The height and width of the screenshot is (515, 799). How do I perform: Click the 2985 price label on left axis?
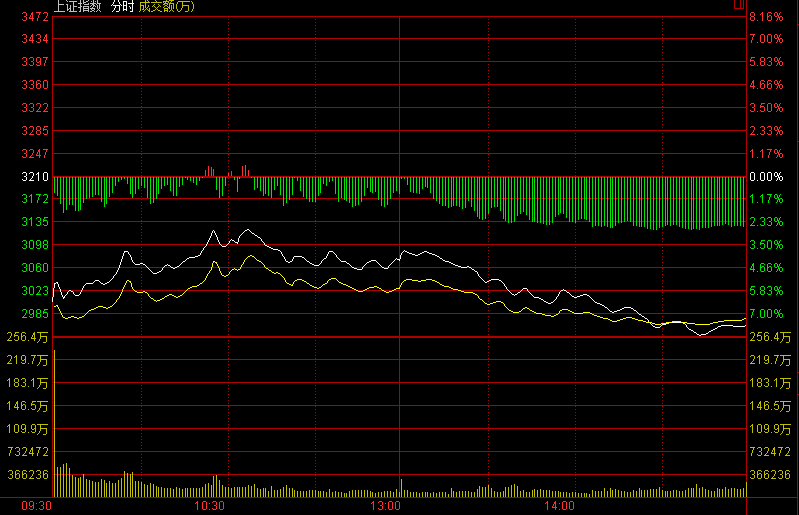tap(36, 313)
